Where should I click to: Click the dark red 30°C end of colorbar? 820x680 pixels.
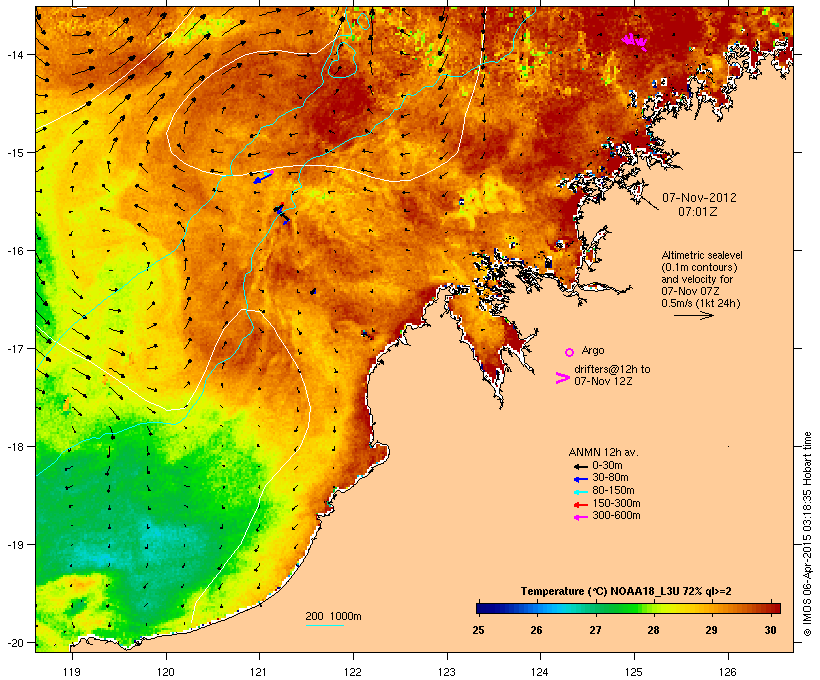pyautogui.click(x=774, y=608)
